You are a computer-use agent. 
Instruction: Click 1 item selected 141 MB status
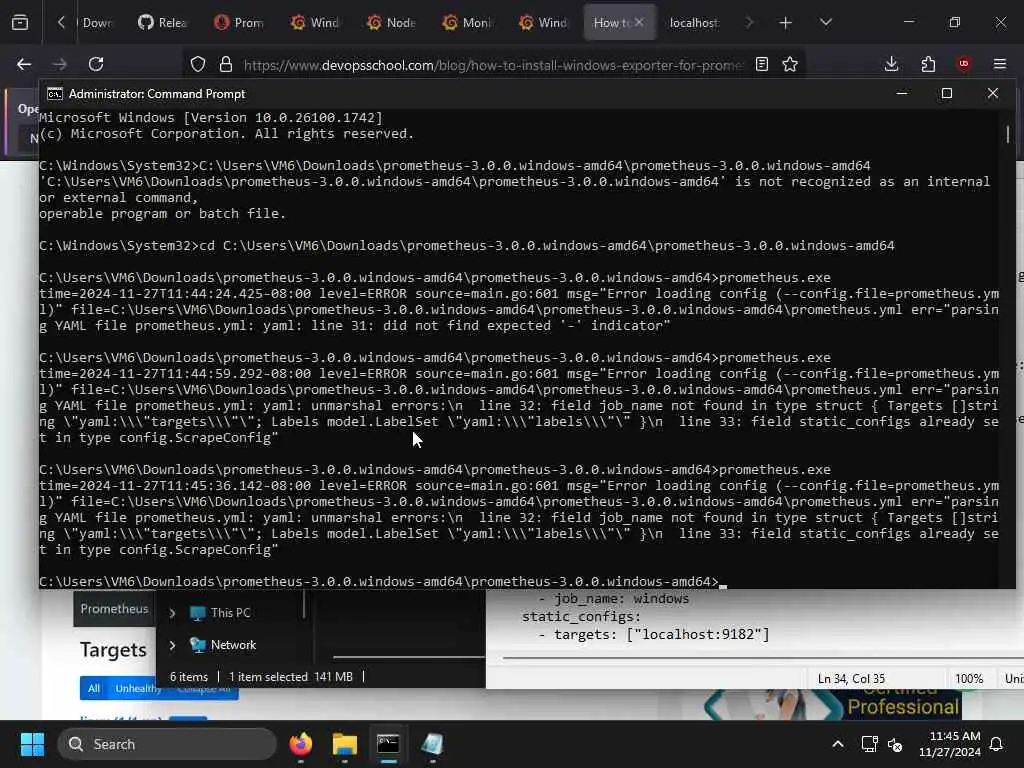tap(291, 677)
